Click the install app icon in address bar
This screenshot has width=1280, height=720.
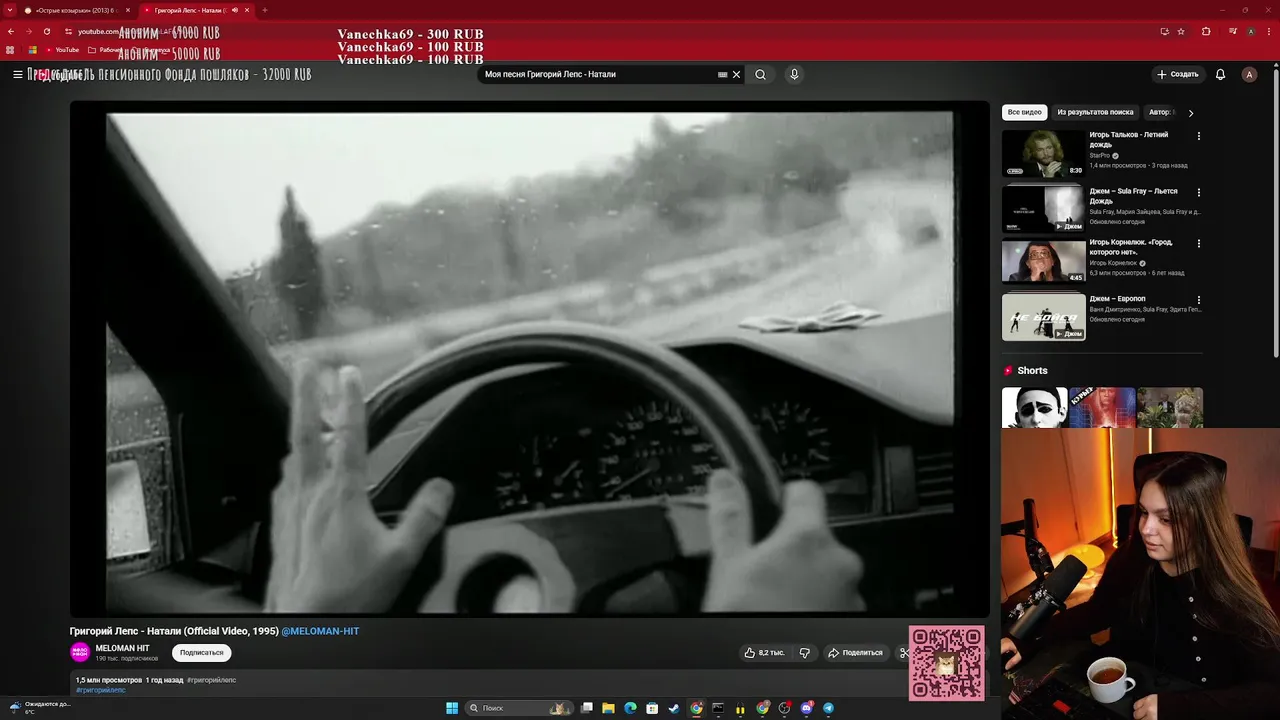pos(1164,31)
